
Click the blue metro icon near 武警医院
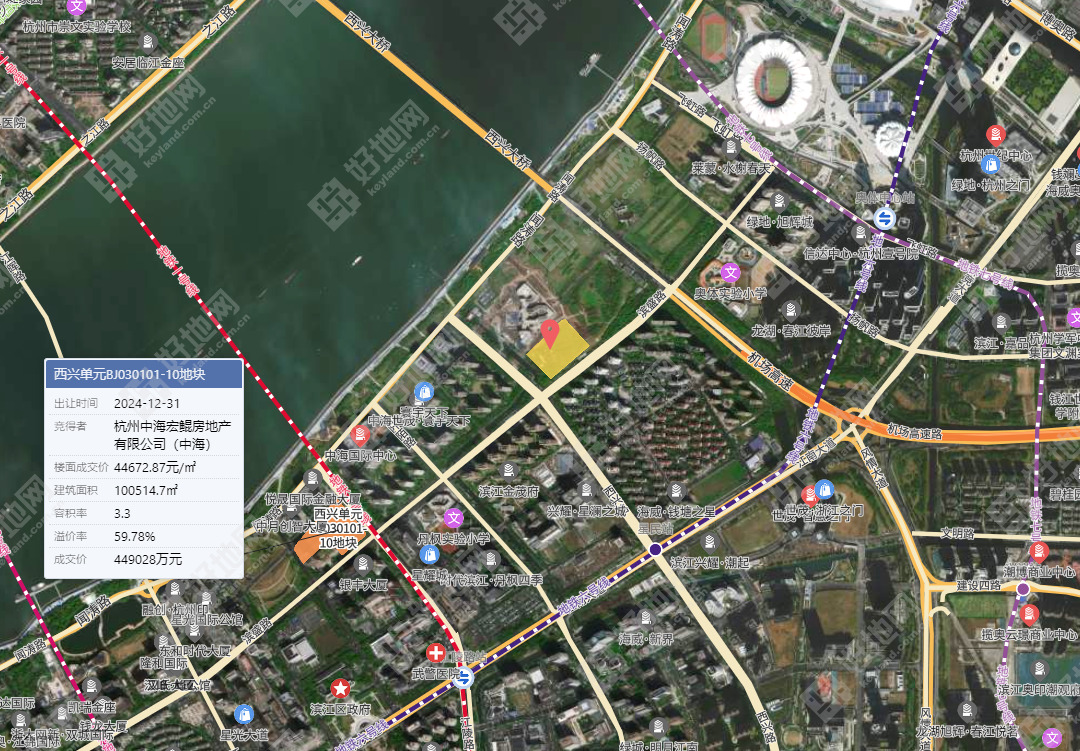[465, 677]
